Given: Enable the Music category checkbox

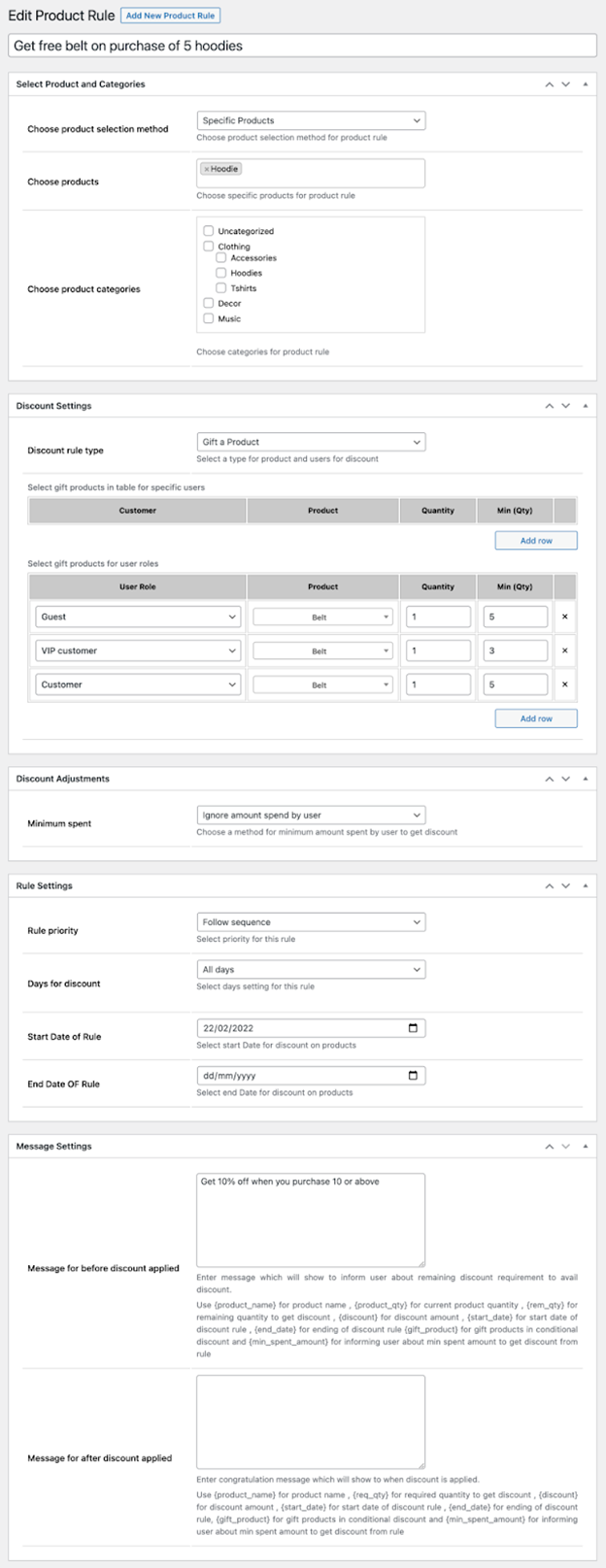Looking at the screenshot, I should [x=208, y=318].
